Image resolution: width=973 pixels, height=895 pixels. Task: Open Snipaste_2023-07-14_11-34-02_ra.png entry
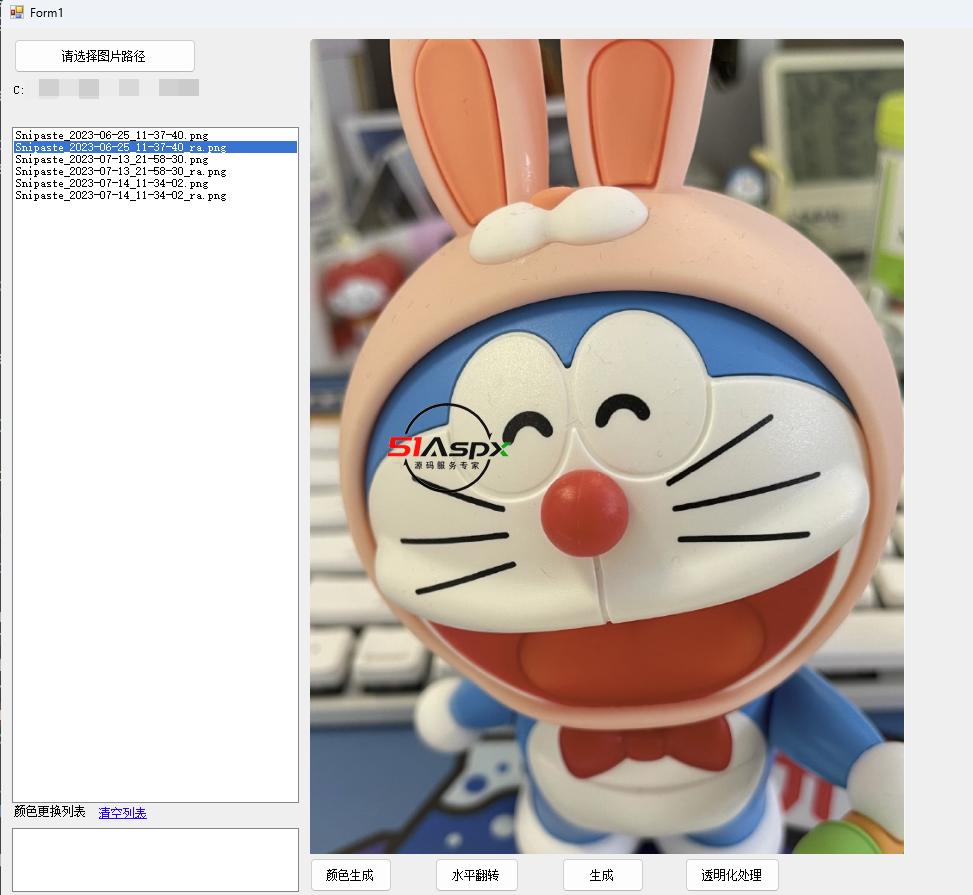pyautogui.click(x=155, y=196)
